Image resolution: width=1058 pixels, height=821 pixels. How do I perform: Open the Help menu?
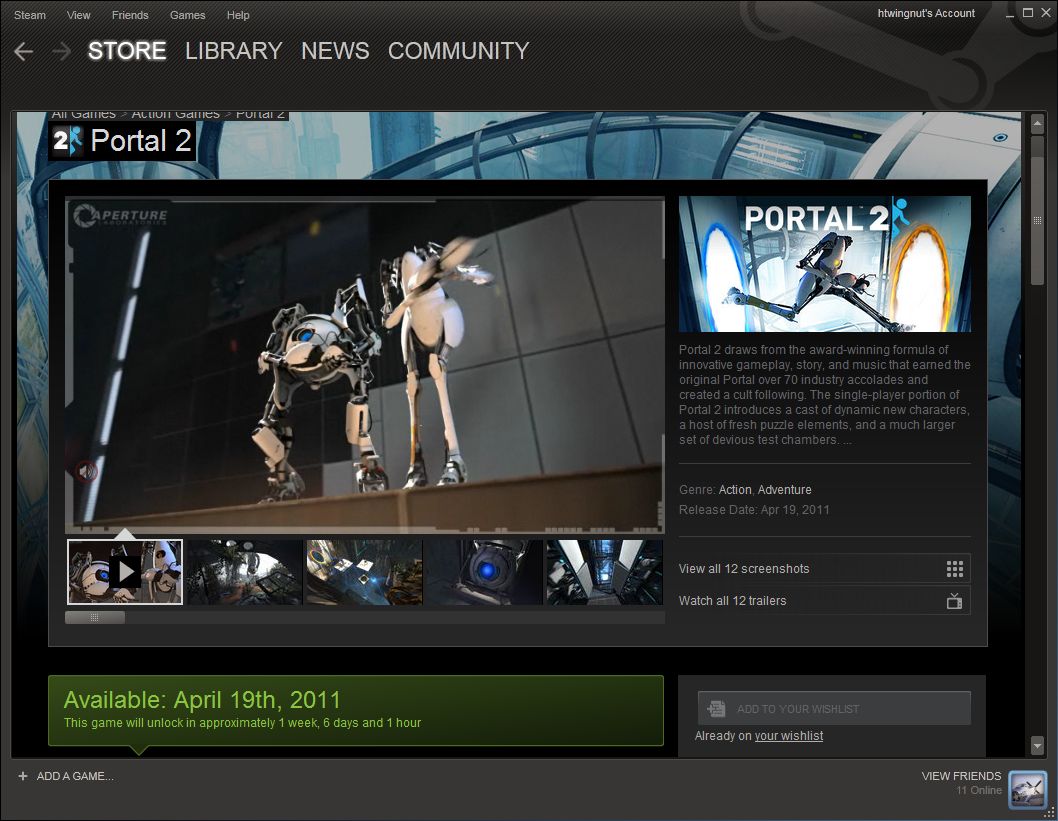[x=238, y=15]
